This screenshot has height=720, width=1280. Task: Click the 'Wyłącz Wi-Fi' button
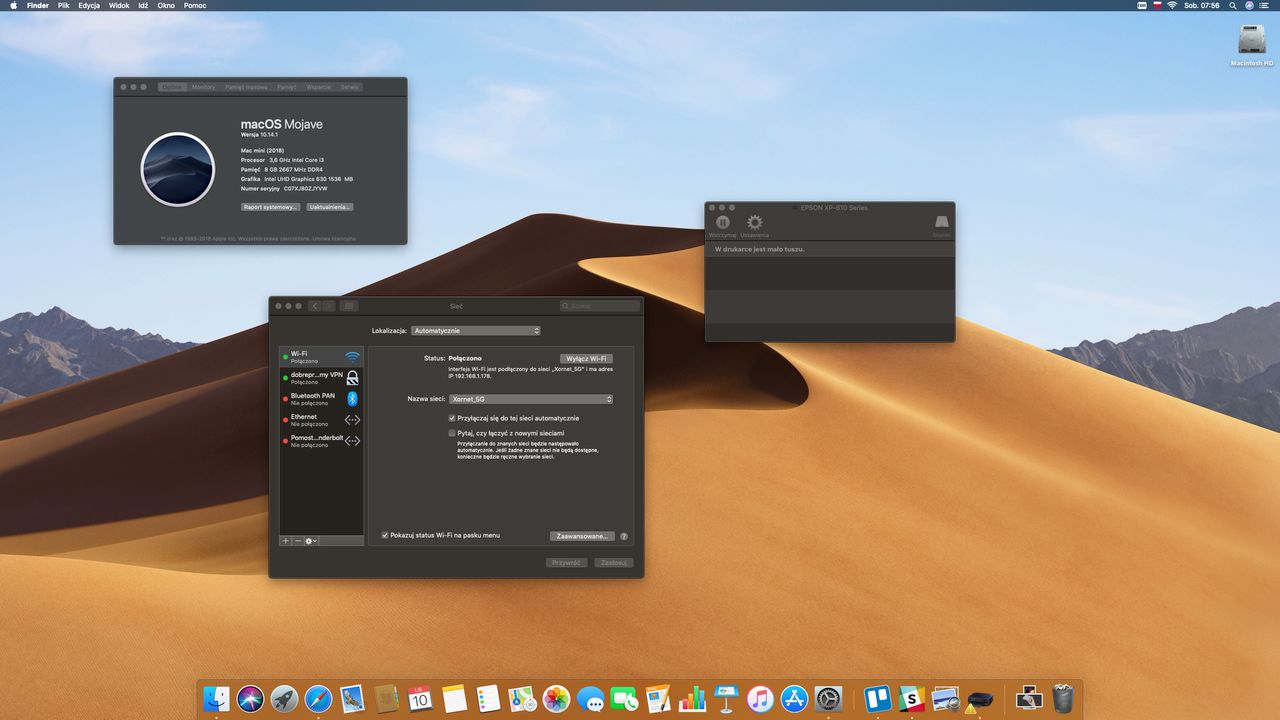coord(585,358)
